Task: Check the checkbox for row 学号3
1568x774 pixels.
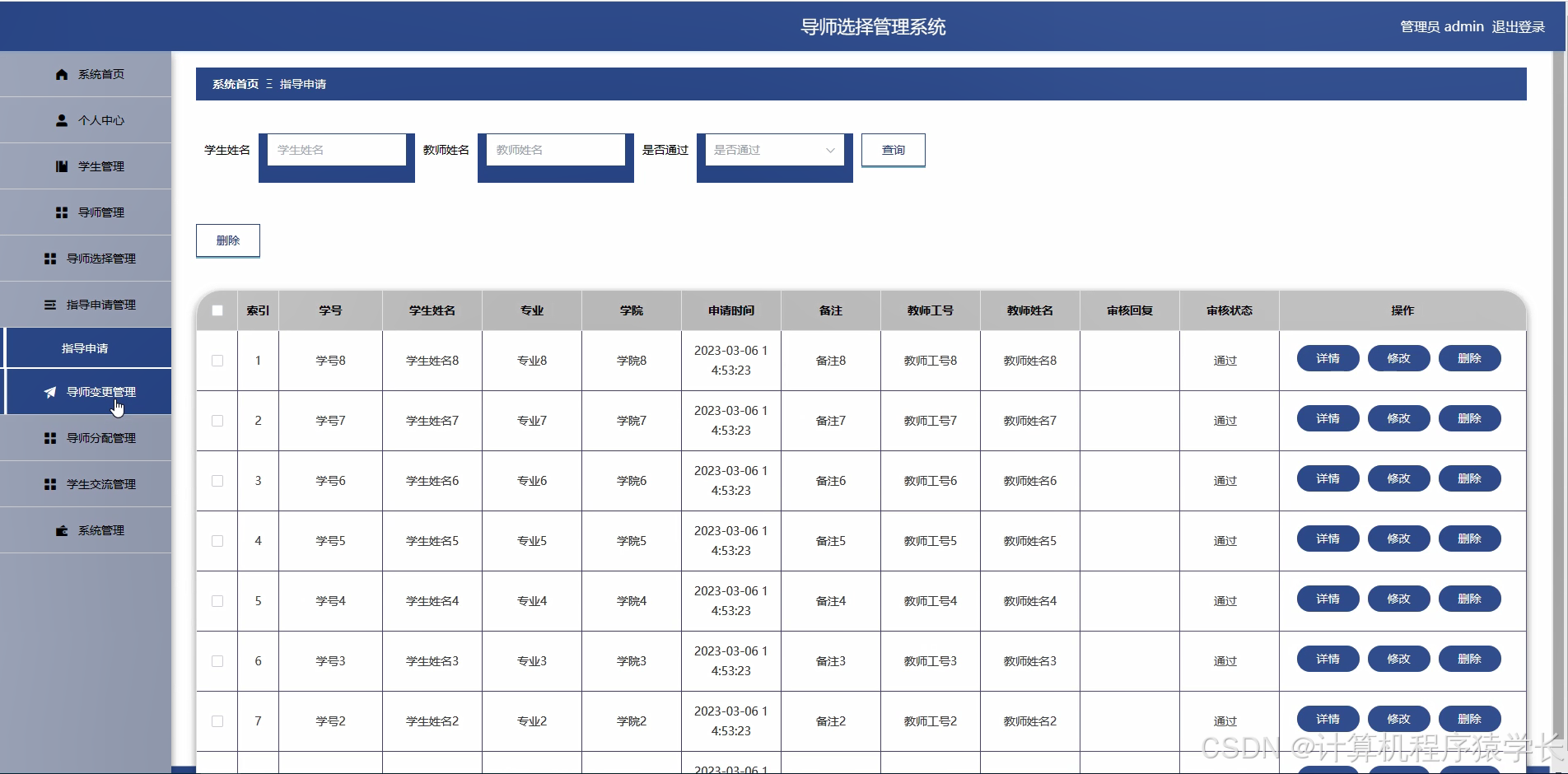Action: pos(217,661)
